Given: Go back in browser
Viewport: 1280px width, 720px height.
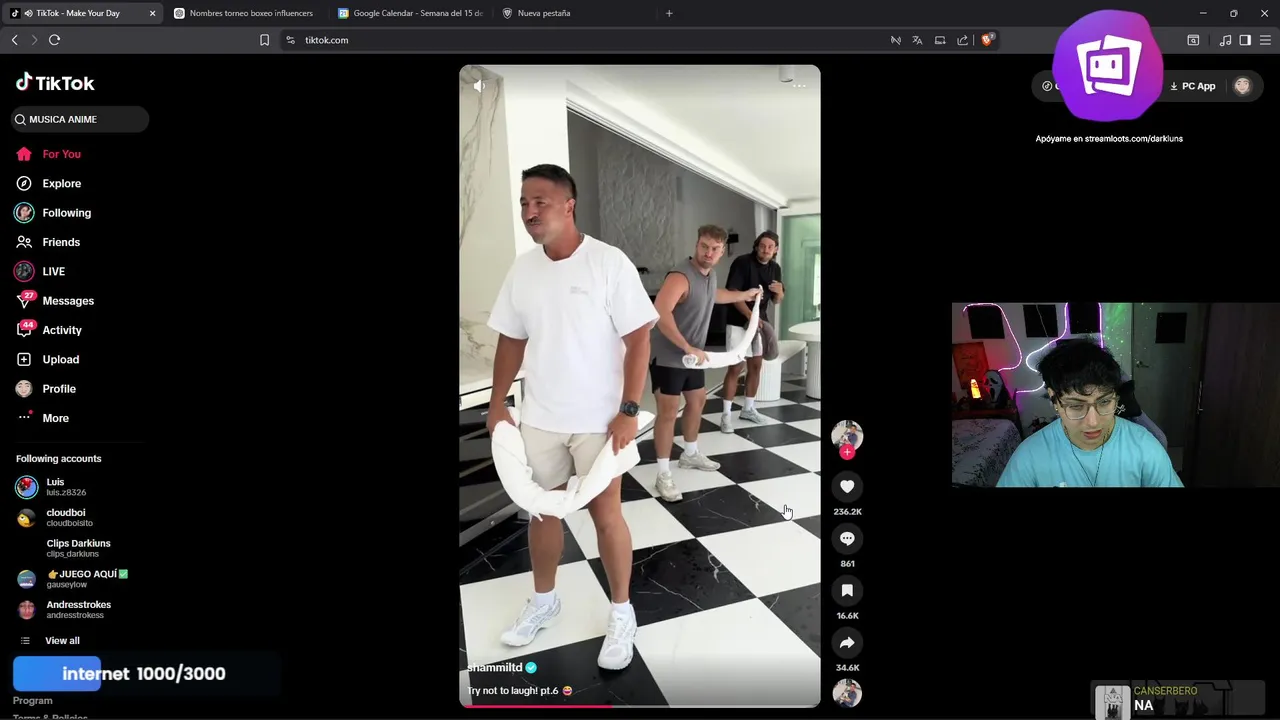Looking at the screenshot, I should (x=14, y=40).
